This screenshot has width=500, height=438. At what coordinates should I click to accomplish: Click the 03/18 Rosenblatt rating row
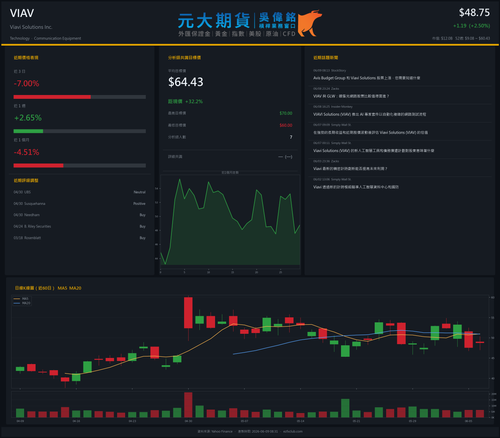pyautogui.click(x=79, y=238)
